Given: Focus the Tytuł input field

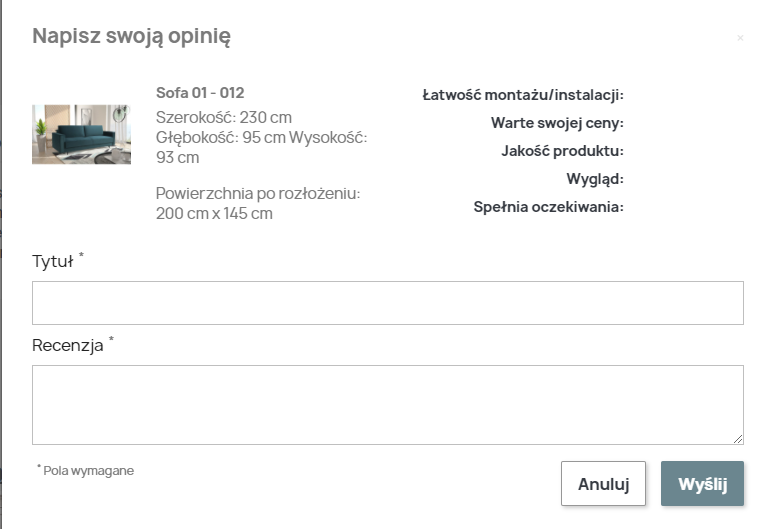Looking at the screenshot, I should point(387,302).
